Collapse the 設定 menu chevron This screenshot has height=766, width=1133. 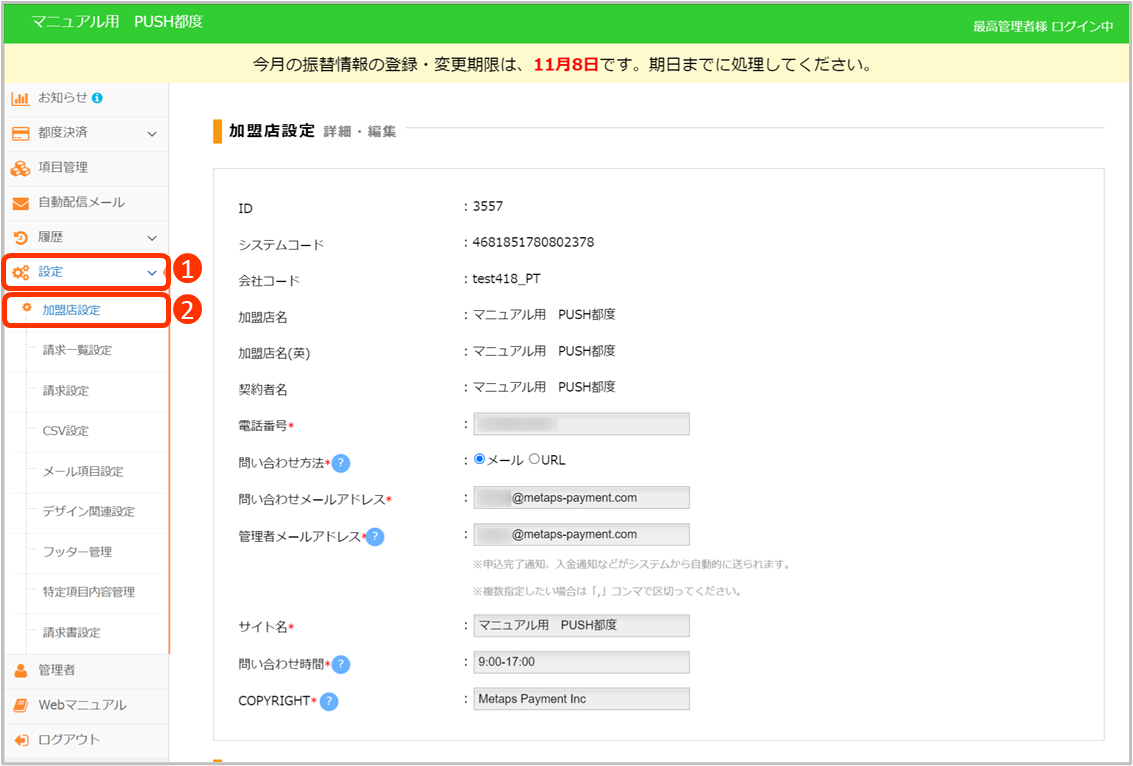[152, 272]
